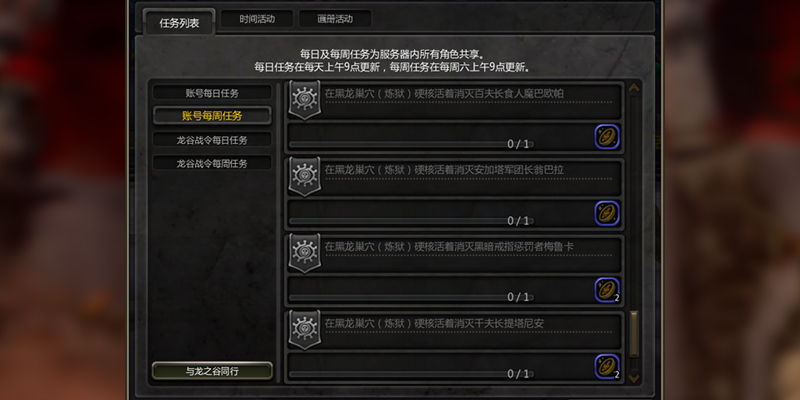
Task: Click the coin reward for the 提塔尼安 quest
Action: 607,366
